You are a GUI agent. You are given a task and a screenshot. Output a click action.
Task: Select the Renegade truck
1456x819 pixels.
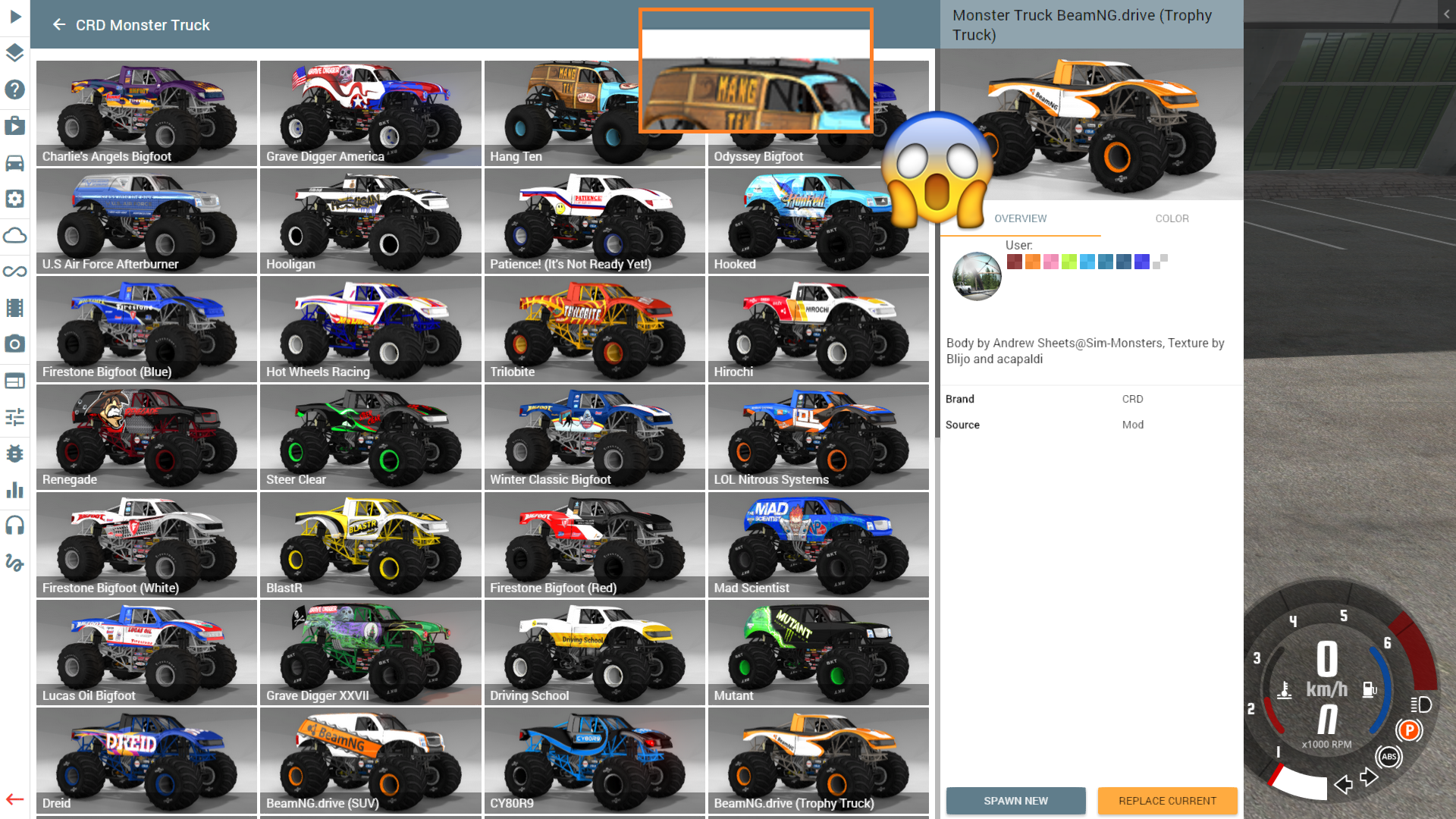[x=146, y=436]
